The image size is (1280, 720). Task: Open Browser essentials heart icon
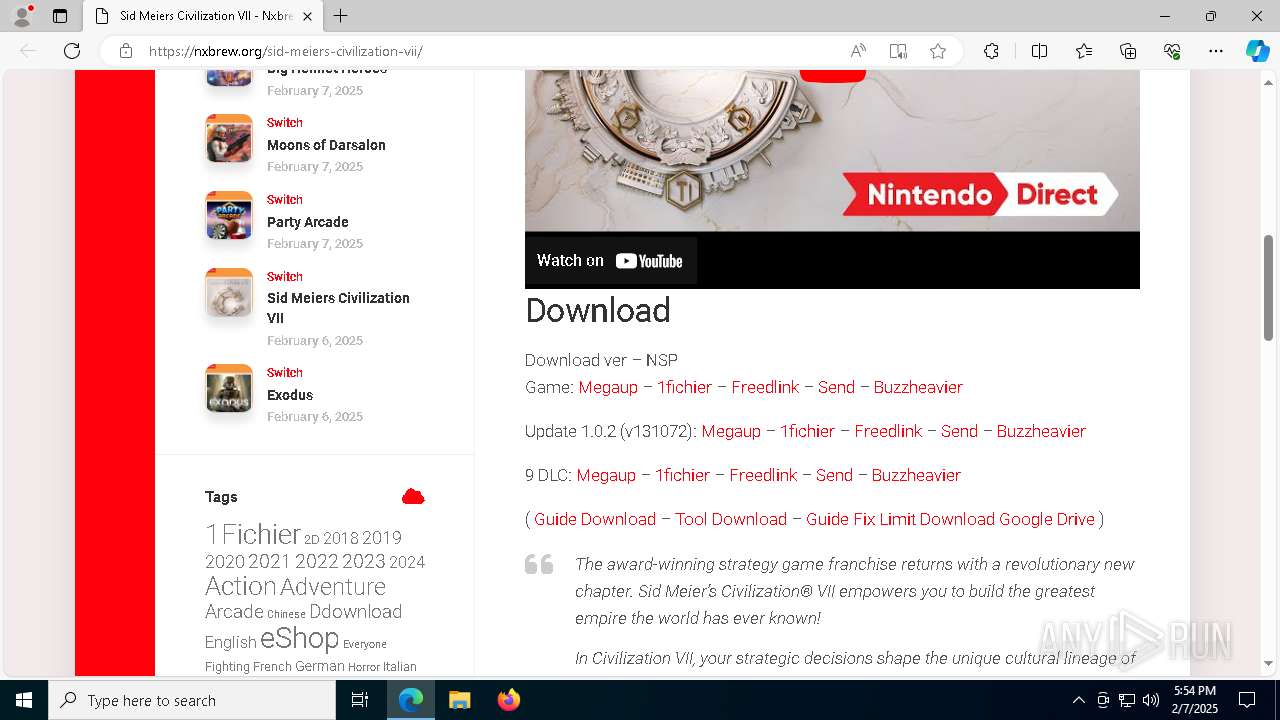tap(1172, 51)
